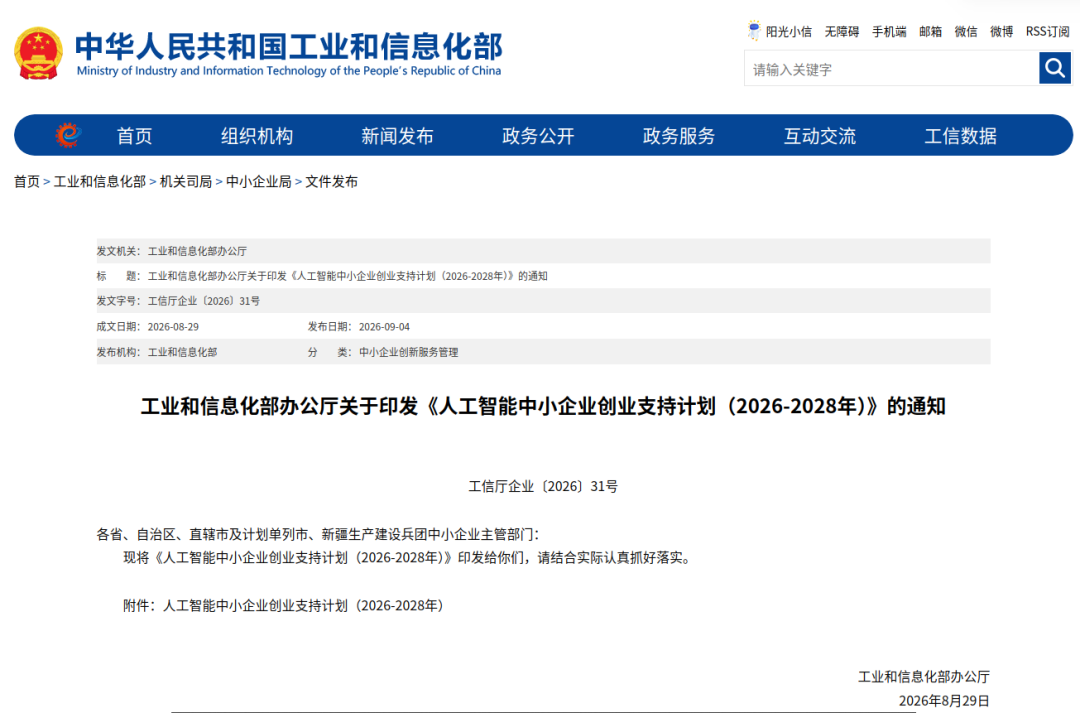Image resolution: width=1080 pixels, height=713 pixels.
Task: Click the salutation line starting 各省、自治区
Action: (x=318, y=535)
